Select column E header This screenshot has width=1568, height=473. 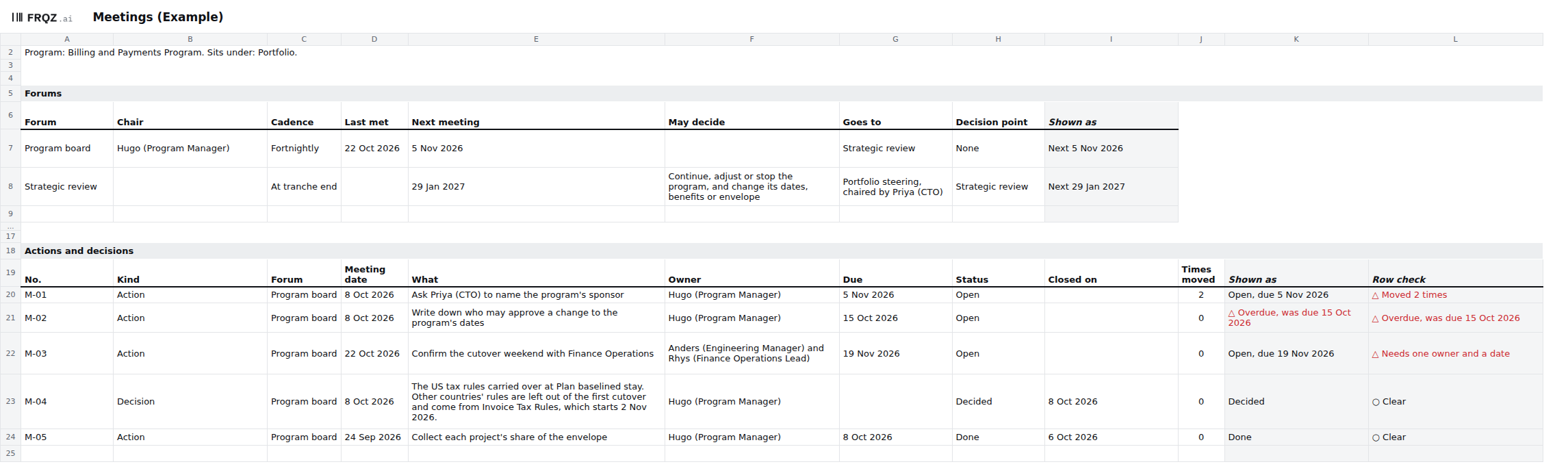536,40
